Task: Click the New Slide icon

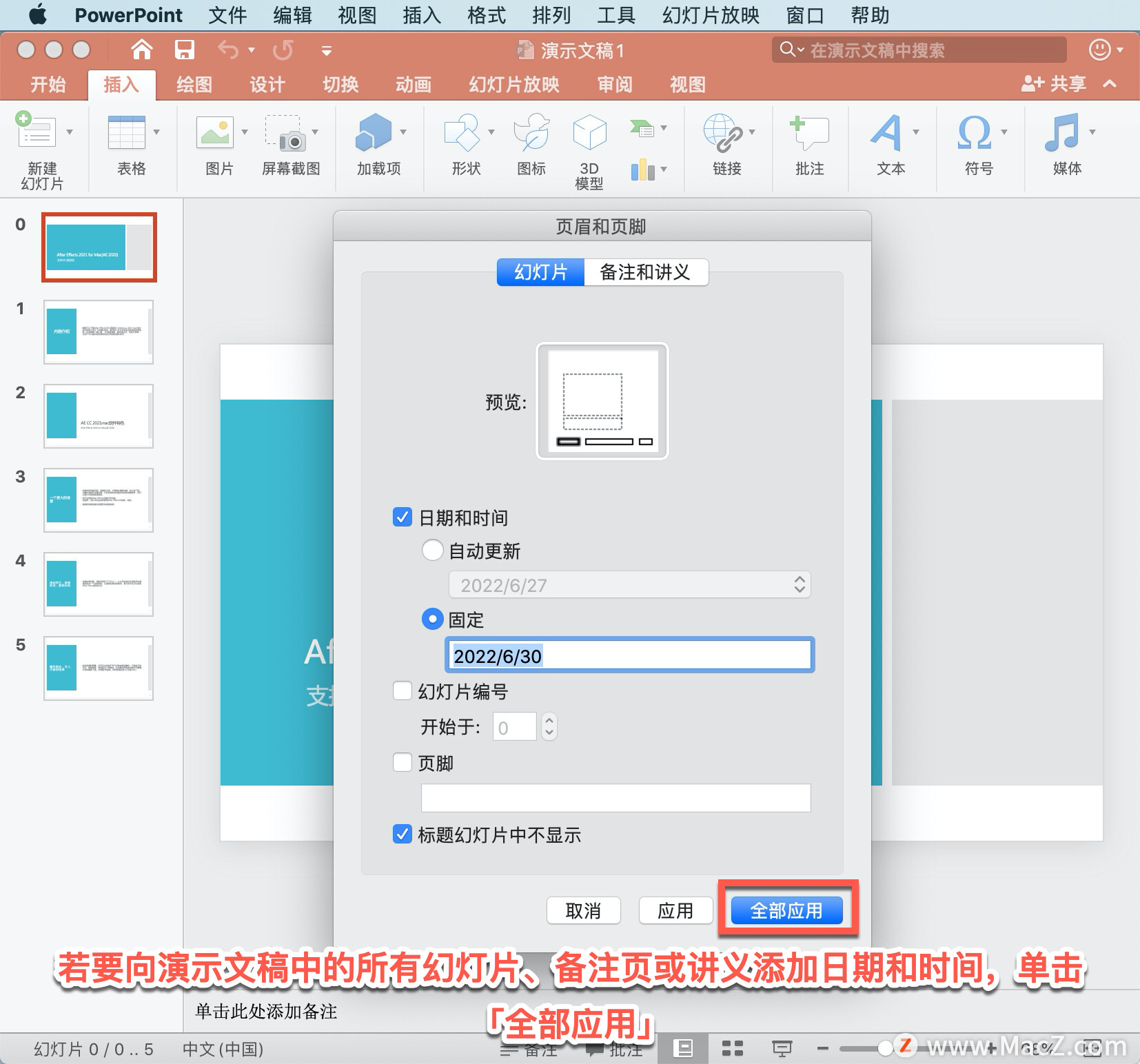Action: click(x=35, y=130)
